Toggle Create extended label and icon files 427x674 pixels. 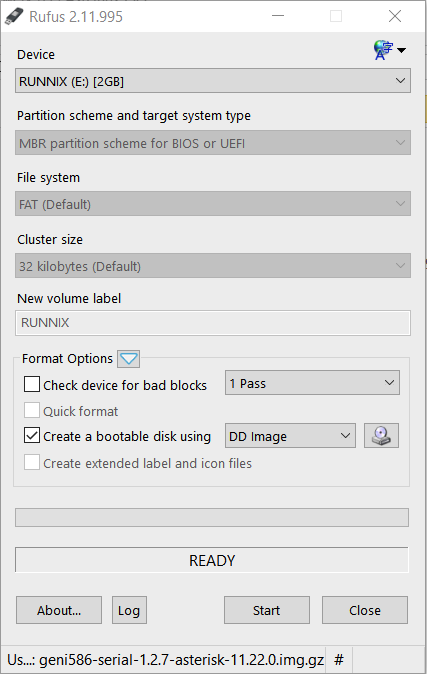(32, 463)
